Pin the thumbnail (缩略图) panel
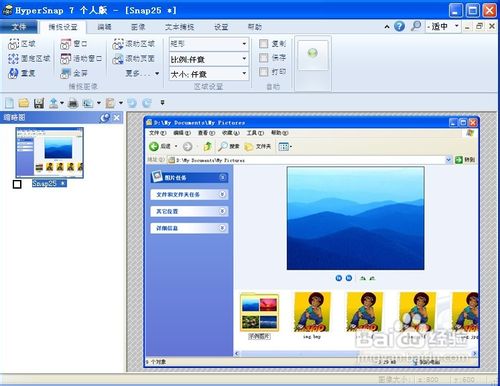The height and width of the screenshot is (386, 500). pyautogui.click(x=105, y=117)
